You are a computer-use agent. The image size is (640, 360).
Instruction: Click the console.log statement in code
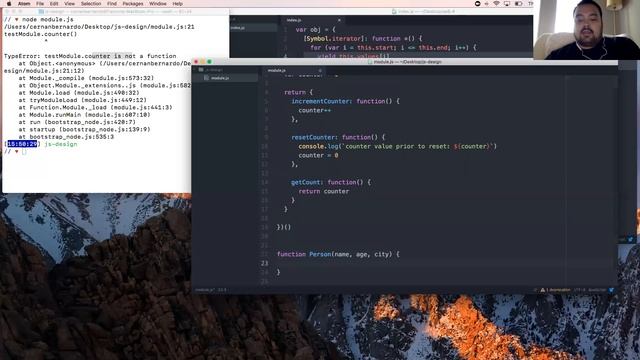coord(398,146)
